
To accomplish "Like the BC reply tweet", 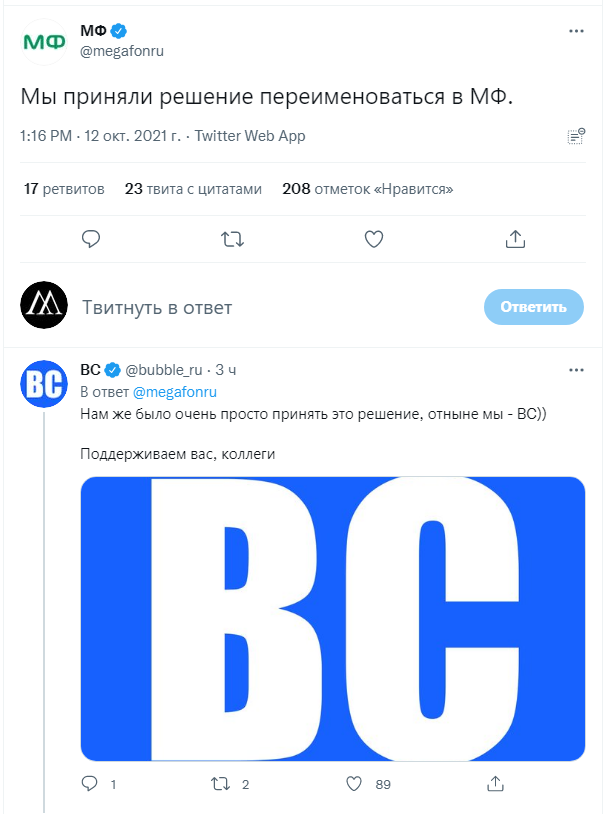I will (x=355, y=785).
